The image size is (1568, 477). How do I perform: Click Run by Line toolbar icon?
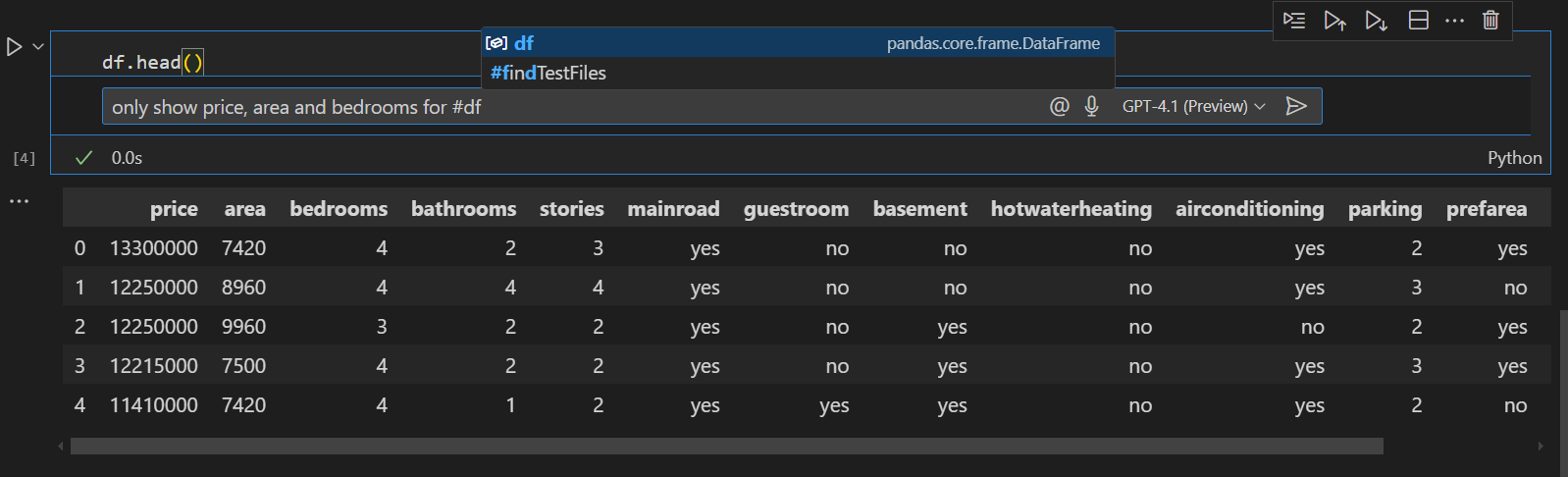point(1294,21)
